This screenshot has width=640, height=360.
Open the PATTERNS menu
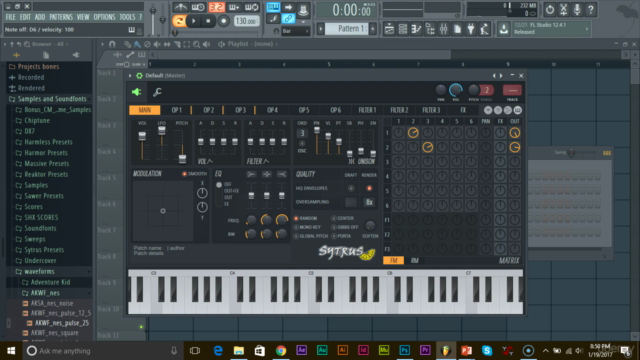(61, 17)
